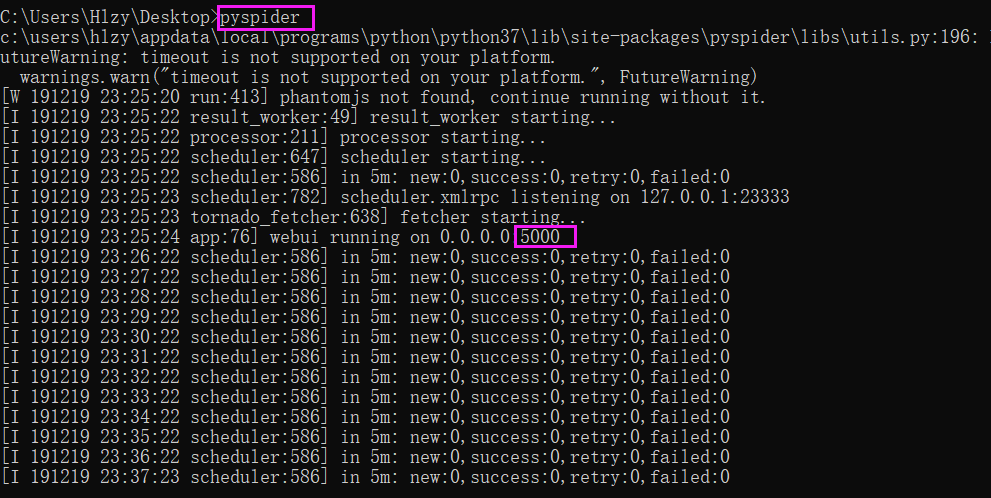Click the 23:26:22 scheduler log line
Screen dimensions: 991x498
(366, 257)
